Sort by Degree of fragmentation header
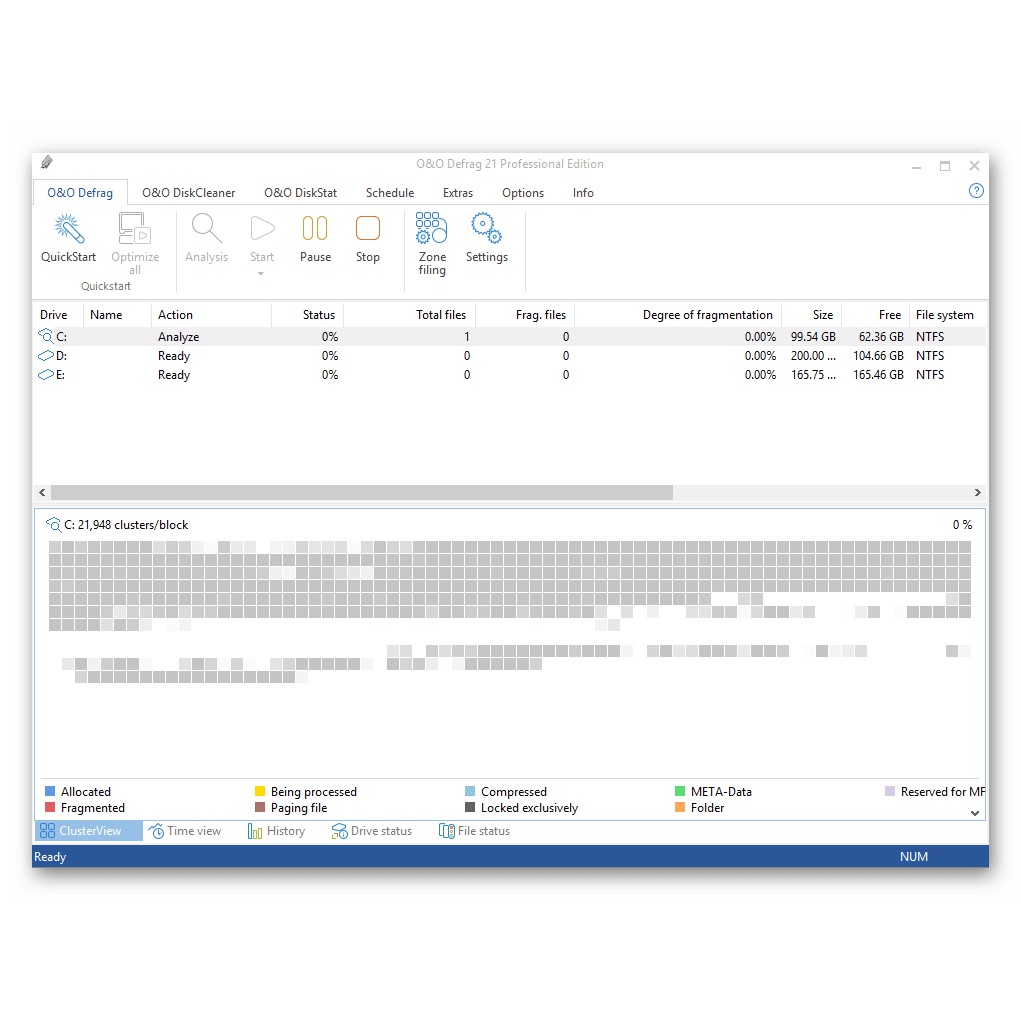The height and width of the screenshot is (1021, 1021). [x=678, y=315]
